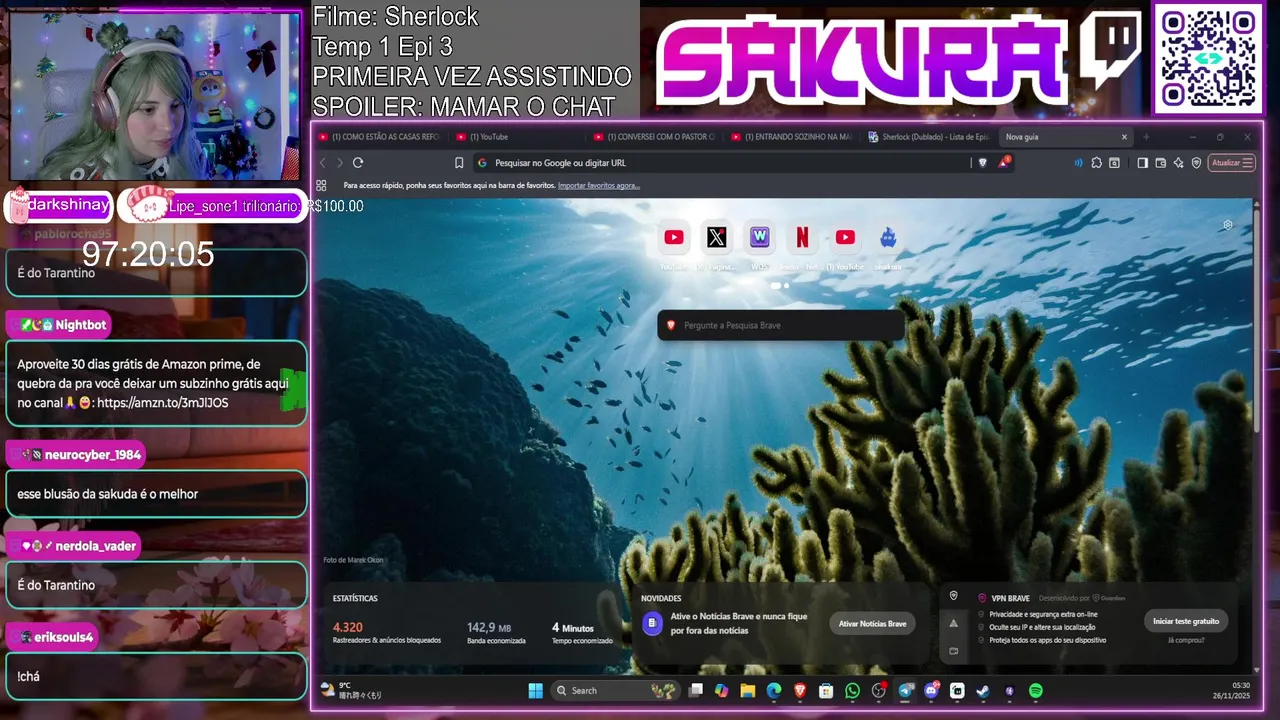Click the 142,9 MB bandwidth saved statistic
Image resolution: width=1280 pixels, height=720 pixels.
coord(496,632)
